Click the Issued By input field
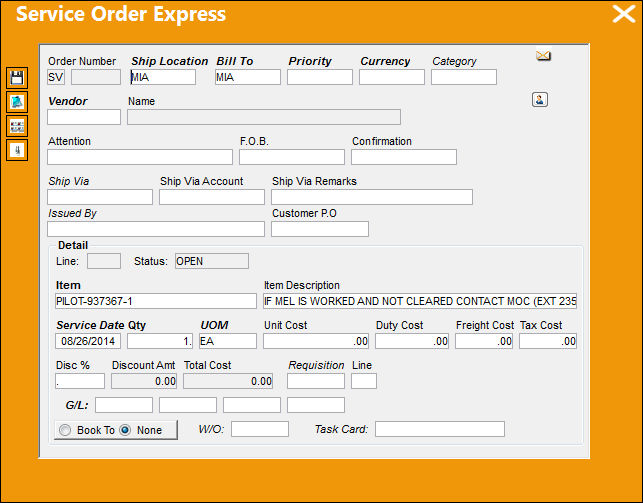 point(156,229)
